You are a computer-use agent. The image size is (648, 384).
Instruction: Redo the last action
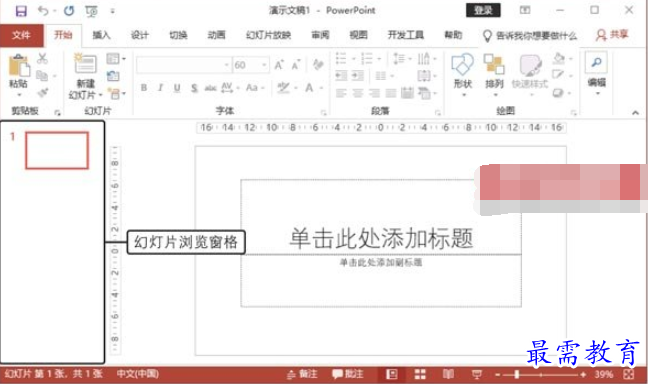point(69,11)
